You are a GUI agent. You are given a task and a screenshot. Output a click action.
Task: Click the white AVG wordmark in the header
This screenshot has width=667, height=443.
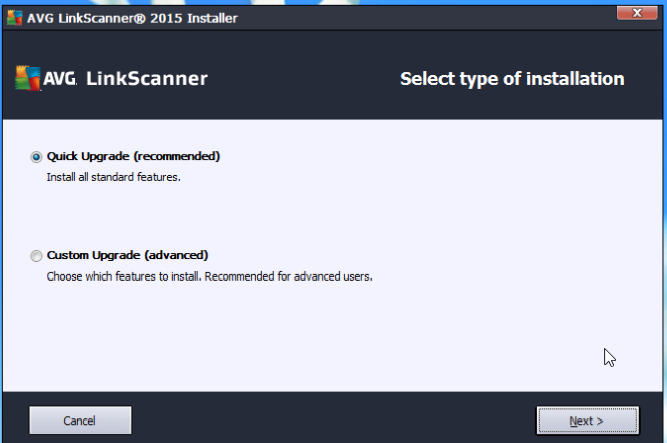click(59, 79)
